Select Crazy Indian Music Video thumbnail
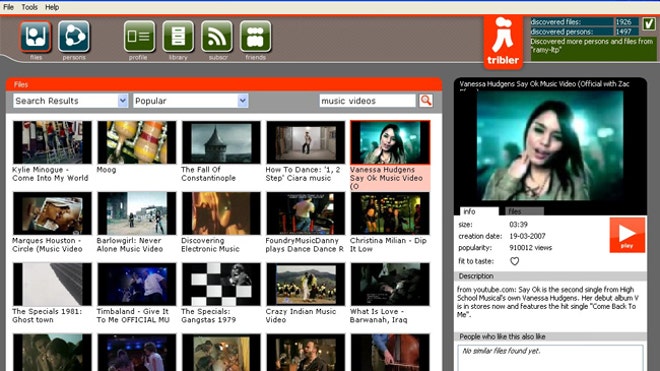Image resolution: width=660 pixels, height=371 pixels. [x=306, y=284]
